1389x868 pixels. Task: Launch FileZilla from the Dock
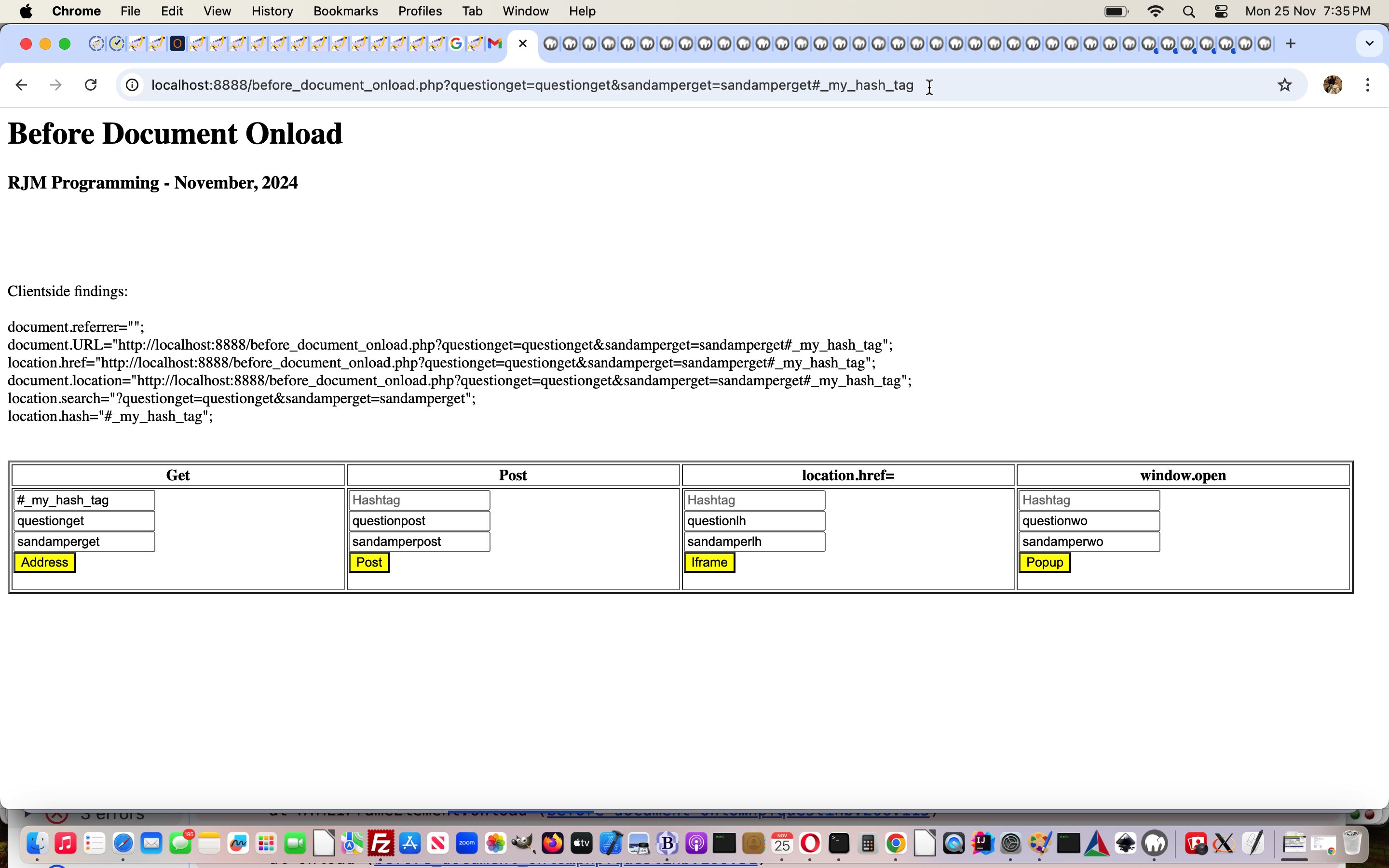(381, 844)
